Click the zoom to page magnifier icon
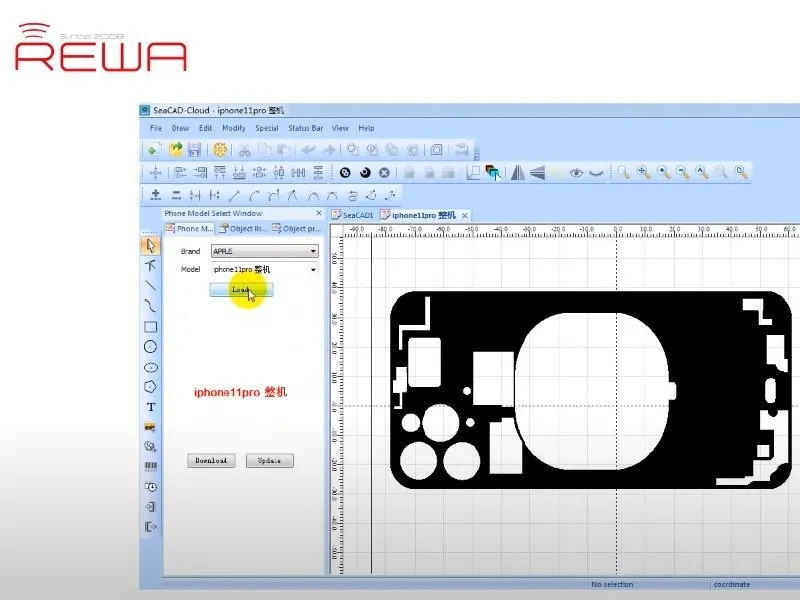Image resolution: width=800 pixels, height=600 pixels. pos(741,172)
